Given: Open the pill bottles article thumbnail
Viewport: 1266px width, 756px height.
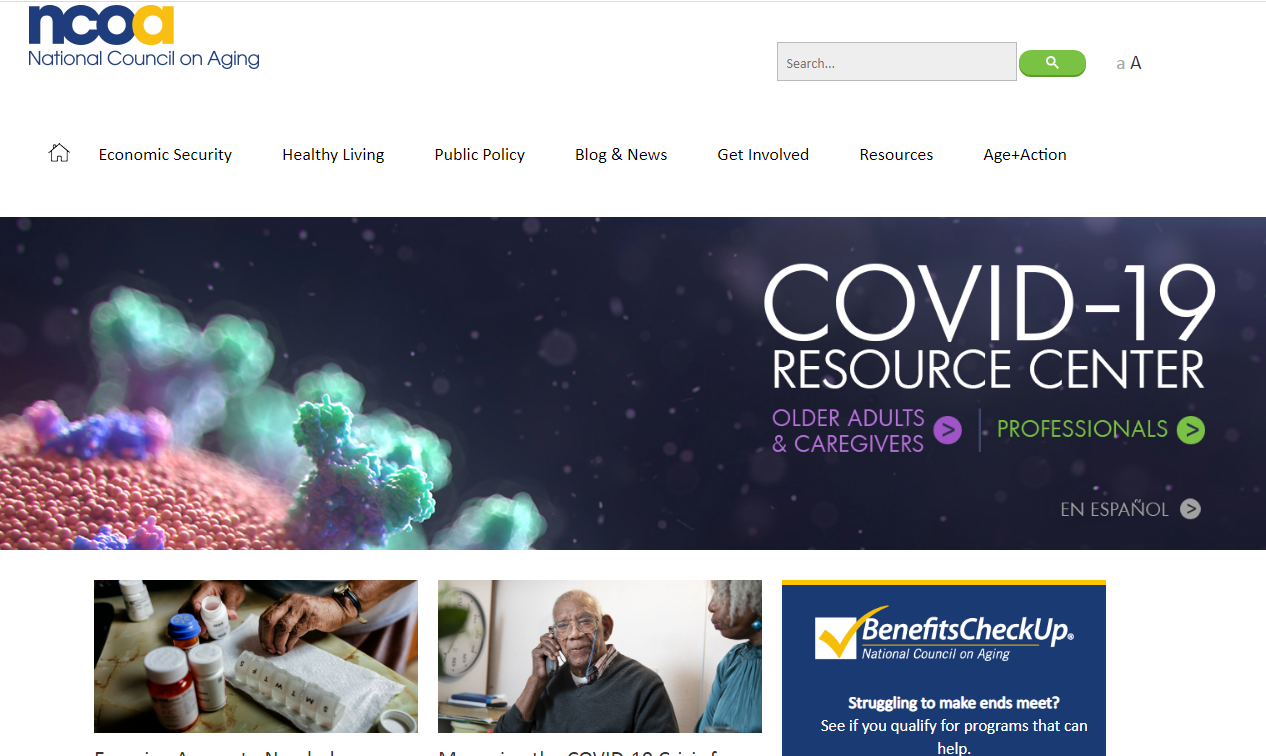Looking at the screenshot, I should [256, 657].
